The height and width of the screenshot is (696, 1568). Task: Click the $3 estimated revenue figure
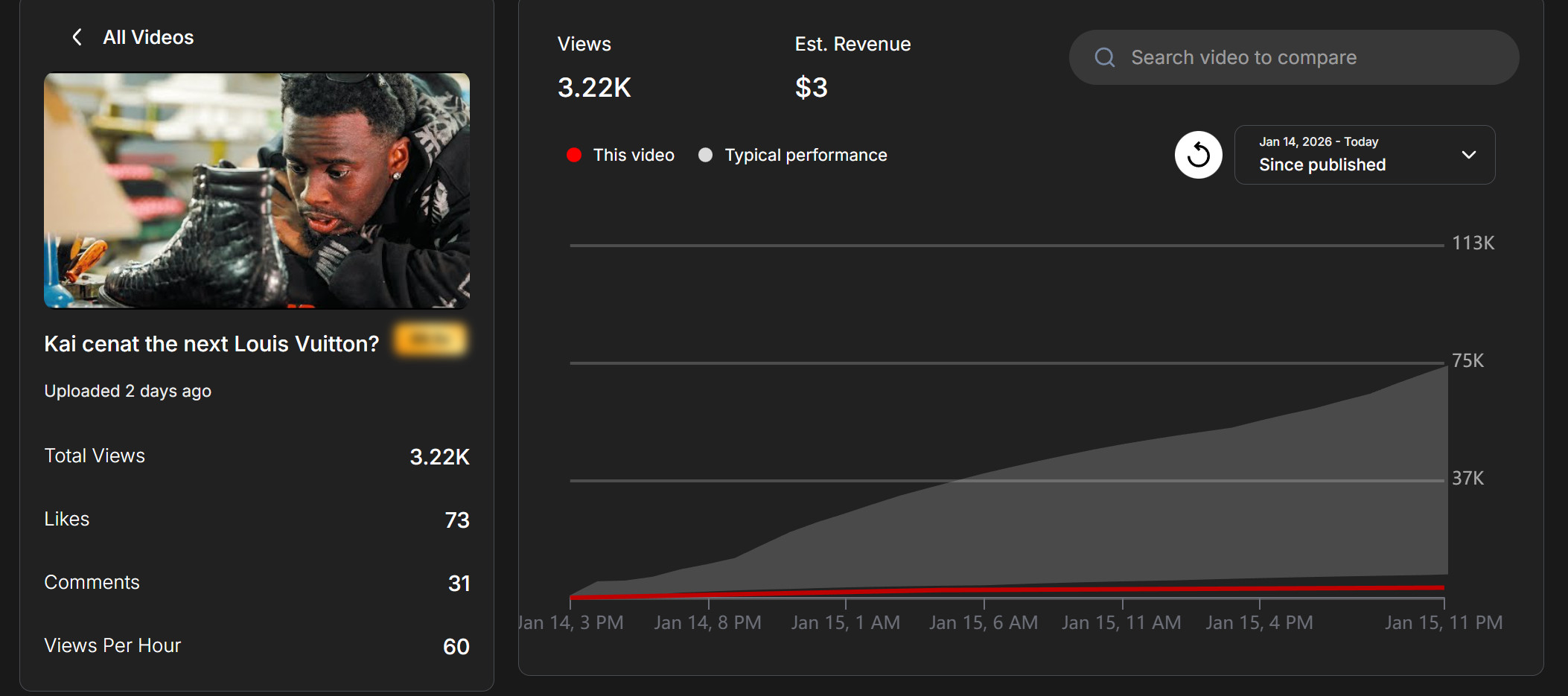tap(811, 88)
